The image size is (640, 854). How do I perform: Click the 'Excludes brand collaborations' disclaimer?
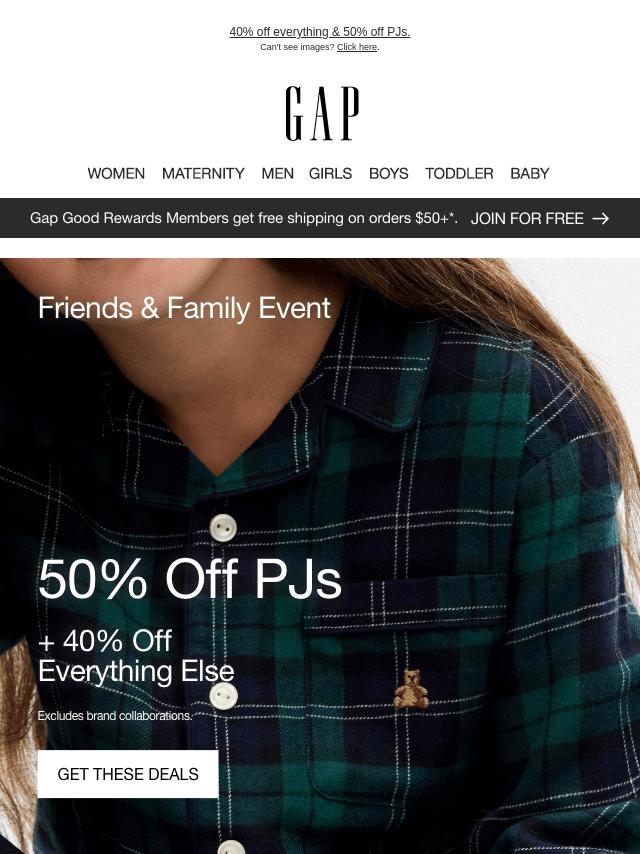point(115,716)
